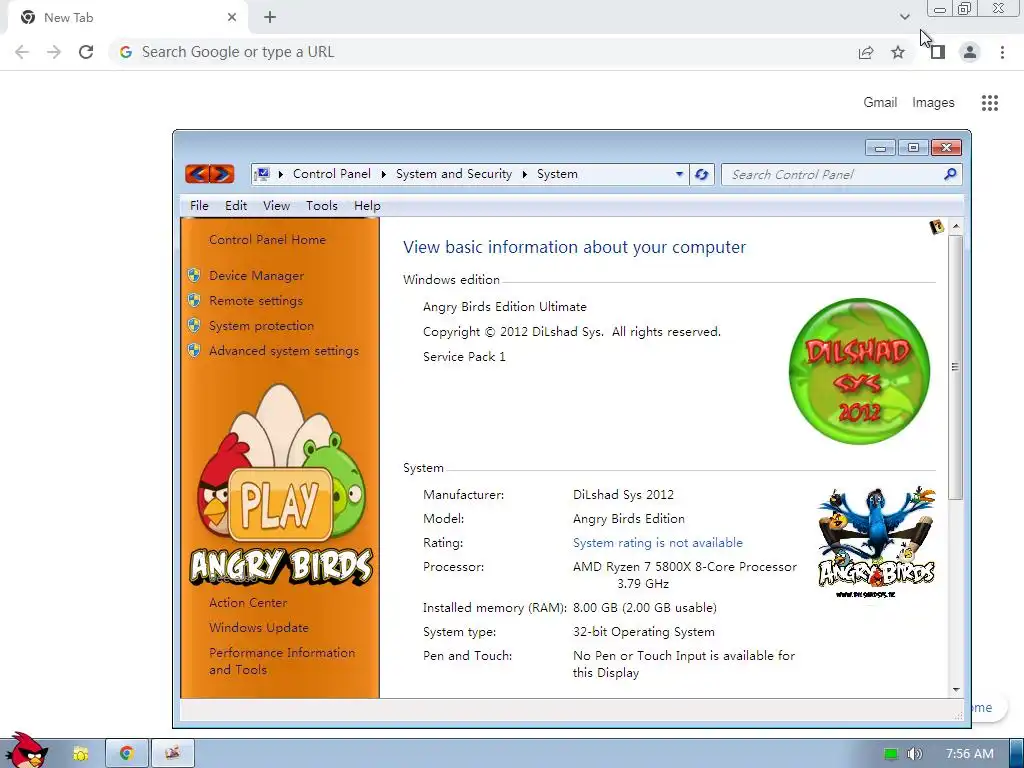The width and height of the screenshot is (1024, 768).
Task: Close the New Tab tab
Action: click(x=232, y=18)
